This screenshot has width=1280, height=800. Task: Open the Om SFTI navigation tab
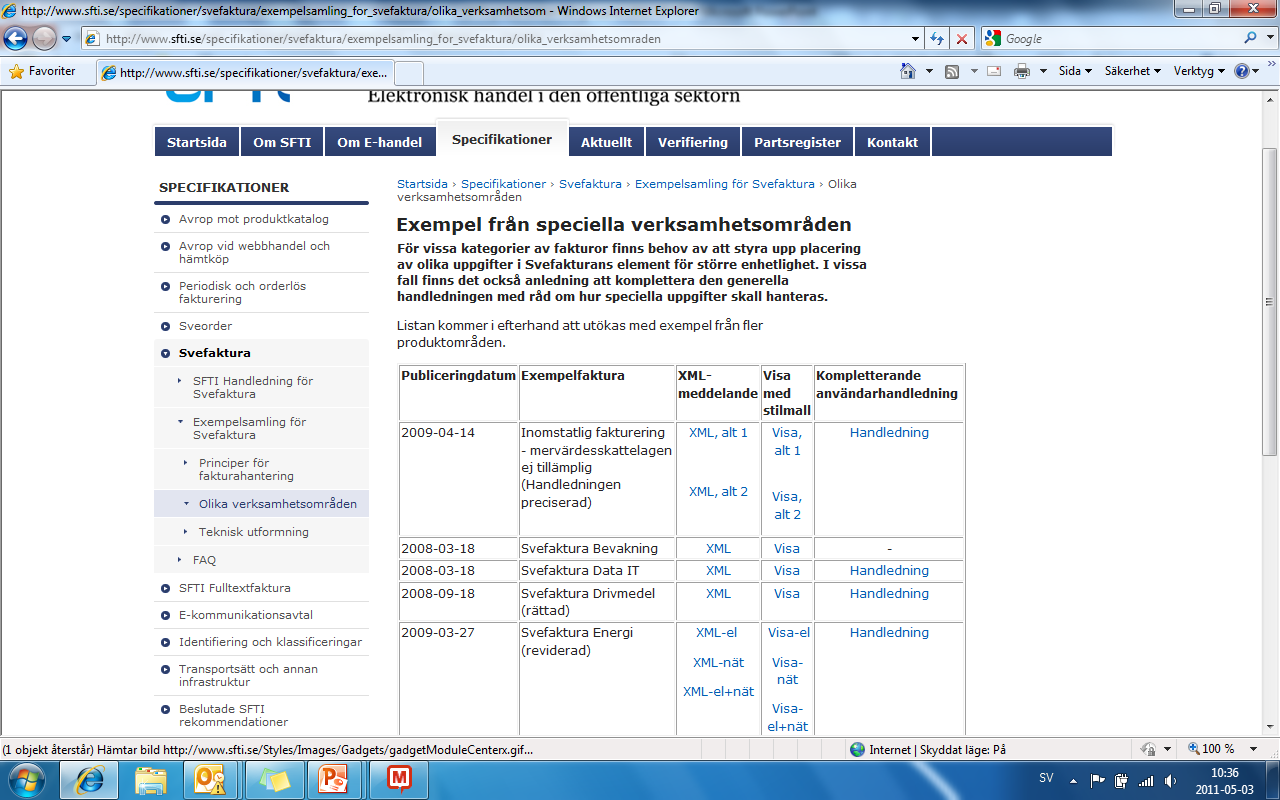click(x=282, y=142)
